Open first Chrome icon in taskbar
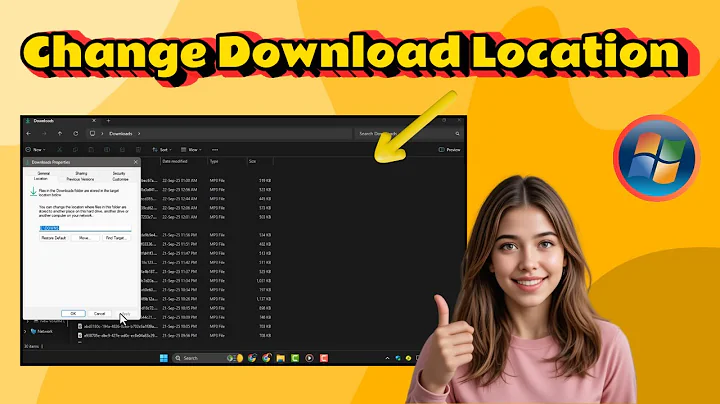This screenshot has width=720, height=404. point(252,358)
